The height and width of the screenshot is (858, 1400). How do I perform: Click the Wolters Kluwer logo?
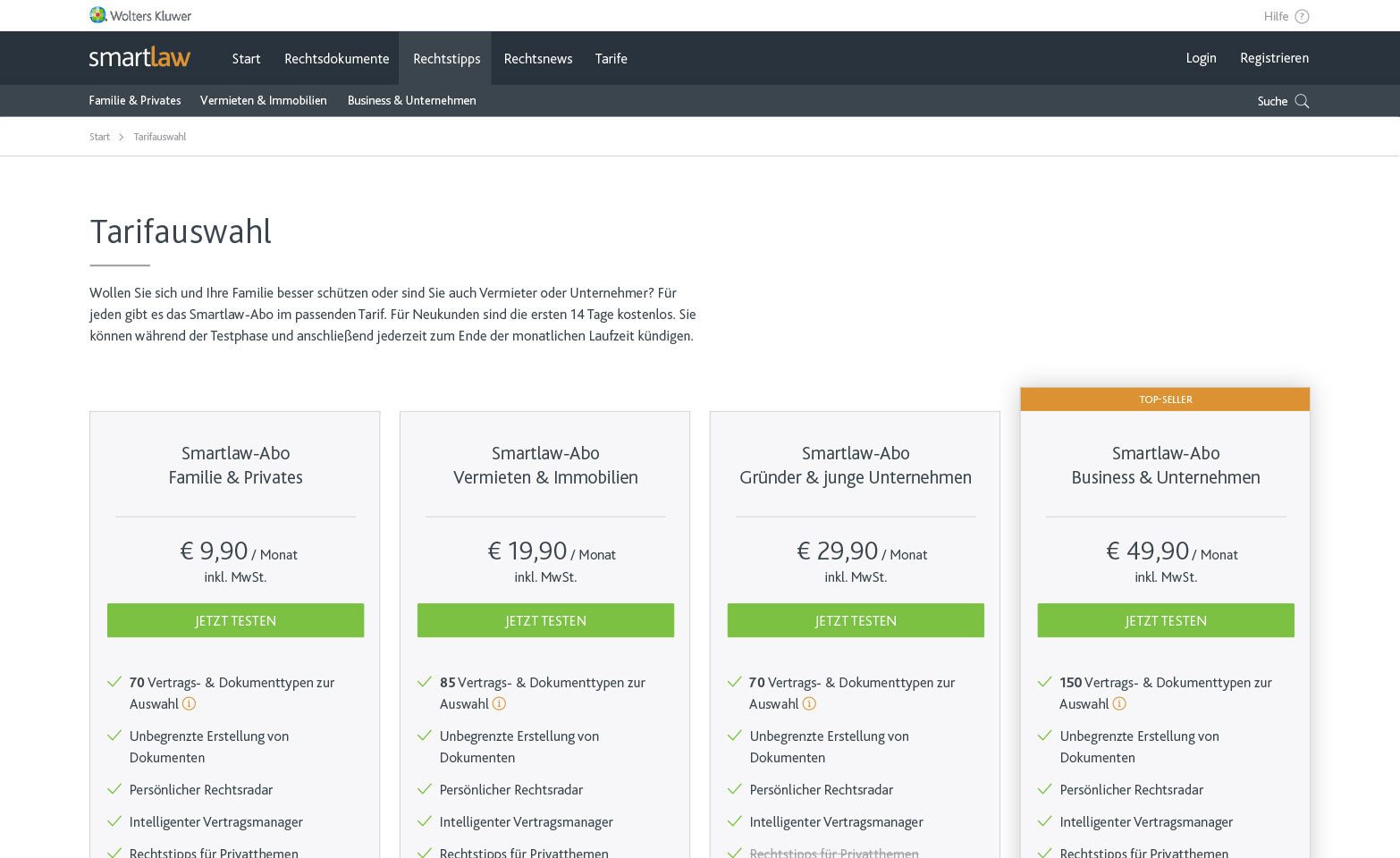pyautogui.click(x=140, y=15)
